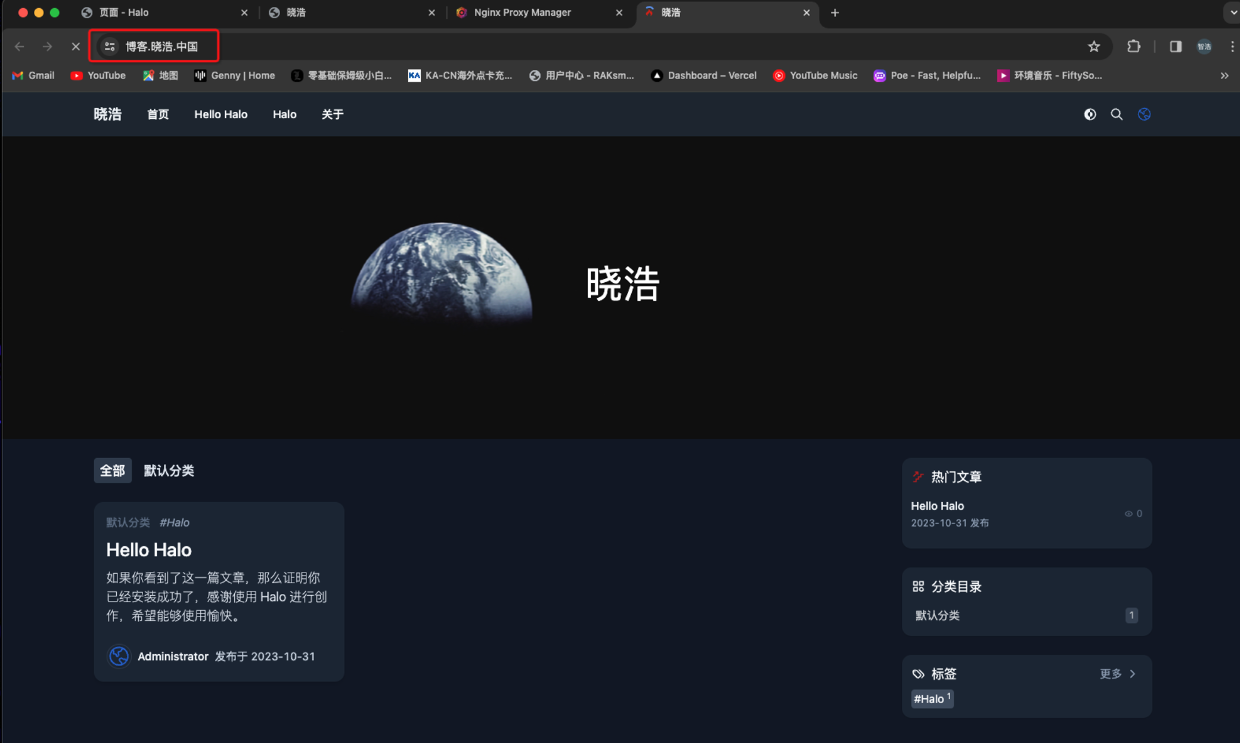
Task: Expand tags with 更多 link
Action: [1117, 674]
